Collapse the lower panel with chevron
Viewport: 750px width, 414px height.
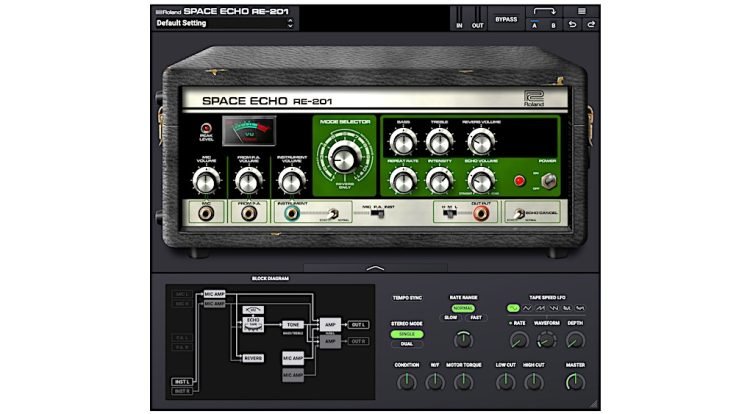click(375, 268)
